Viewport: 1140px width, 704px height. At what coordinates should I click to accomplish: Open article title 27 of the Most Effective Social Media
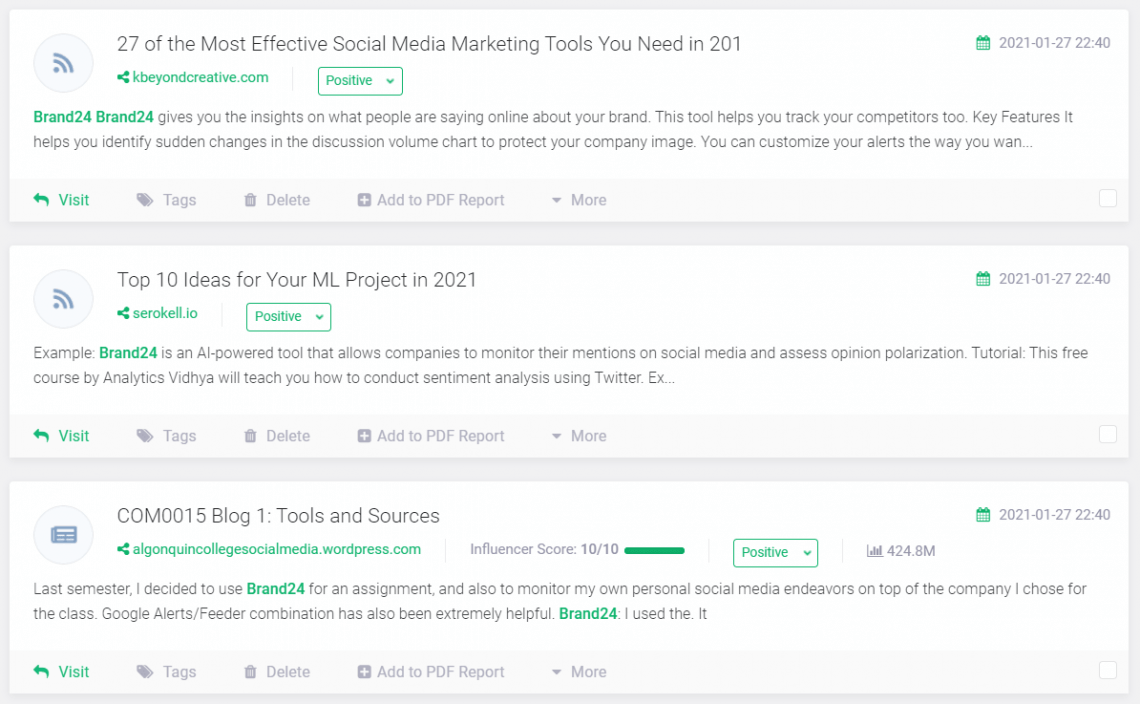pos(429,44)
